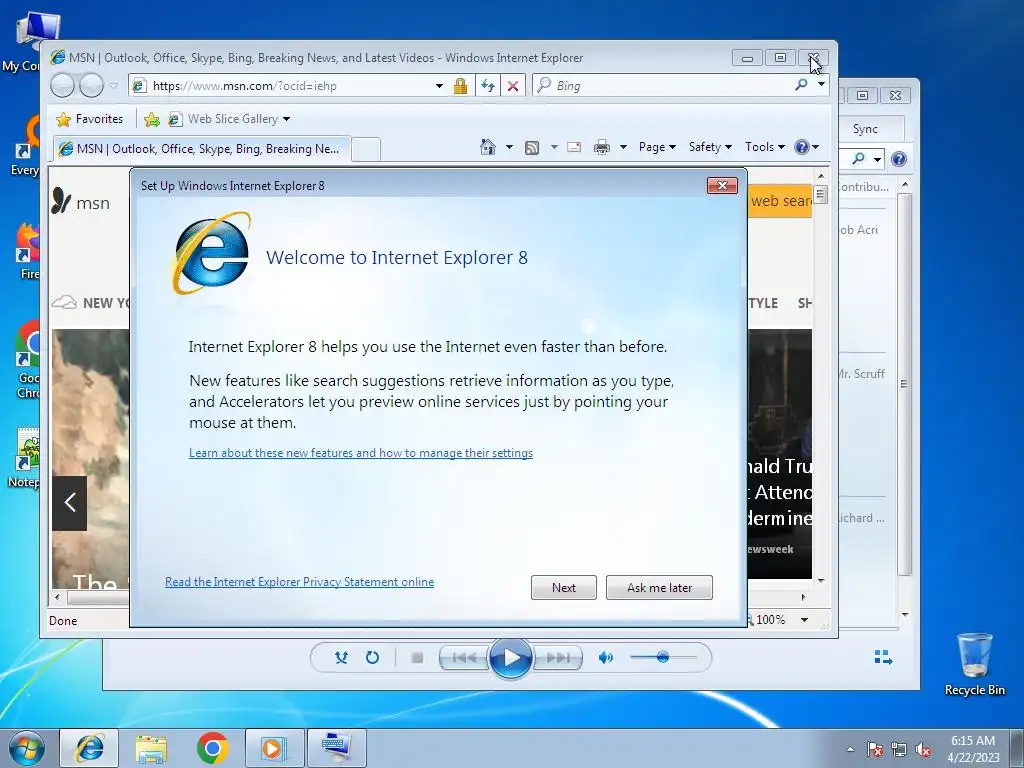Click the msn logo on the page
This screenshot has height=768, width=1024.
[x=81, y=202]
